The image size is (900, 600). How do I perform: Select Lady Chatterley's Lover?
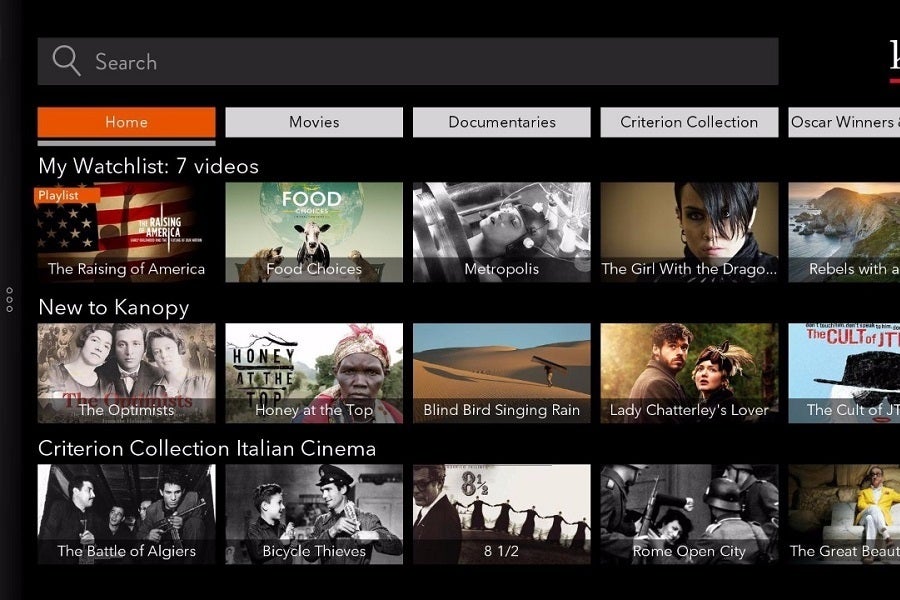(x=689, y=373)
